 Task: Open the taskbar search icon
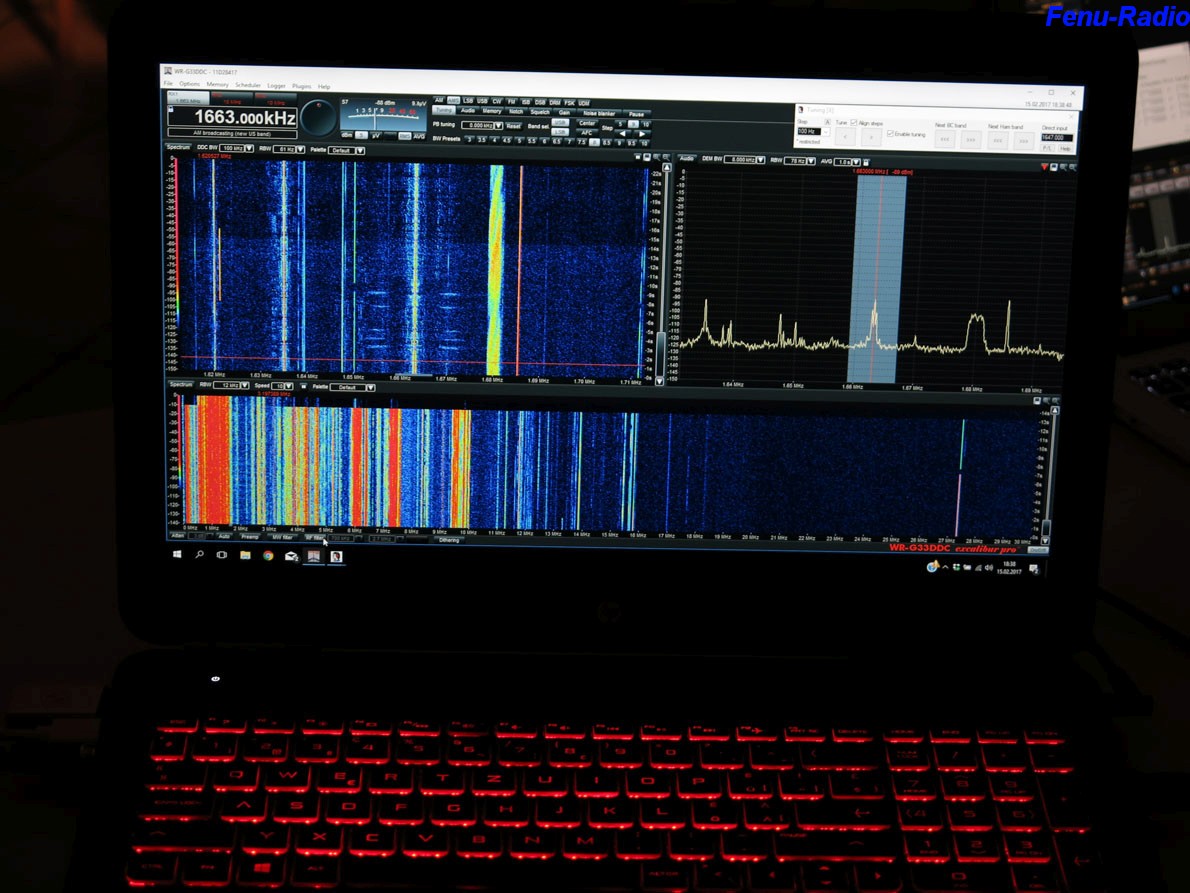coord(200,555)
